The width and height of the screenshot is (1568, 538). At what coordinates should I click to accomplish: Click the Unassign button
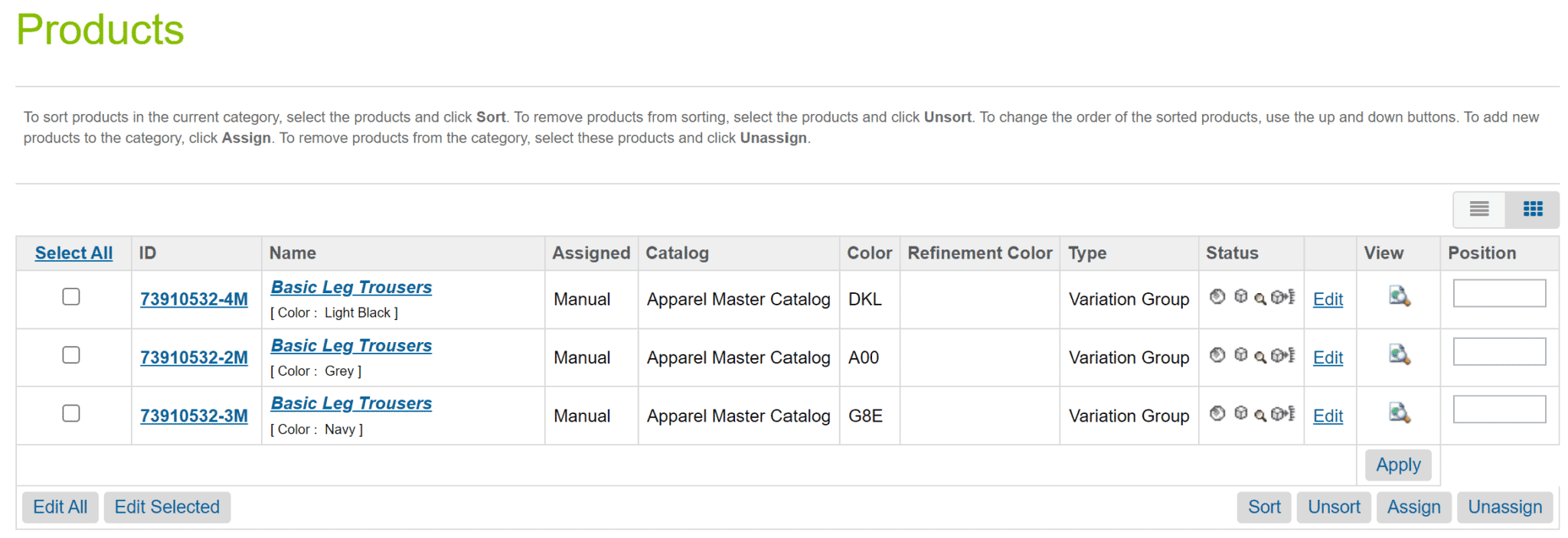point(1505,507)
